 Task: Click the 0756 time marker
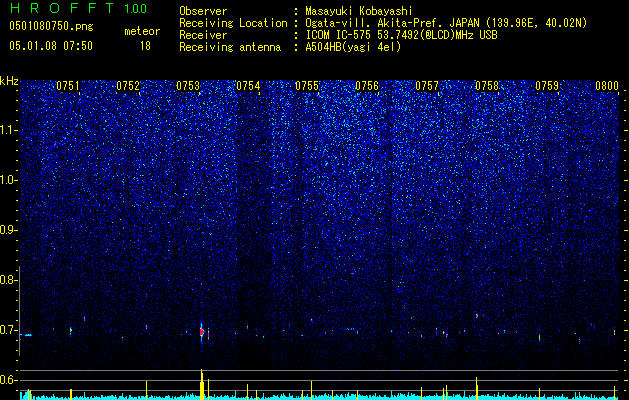click(x=367, y=86)
